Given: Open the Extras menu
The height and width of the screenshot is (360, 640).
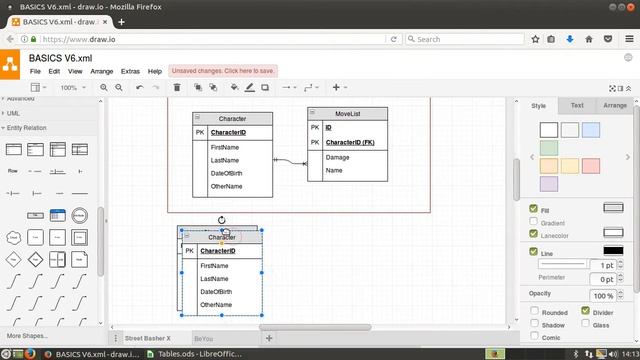Looking at the screenshot, I should point(130,71).
